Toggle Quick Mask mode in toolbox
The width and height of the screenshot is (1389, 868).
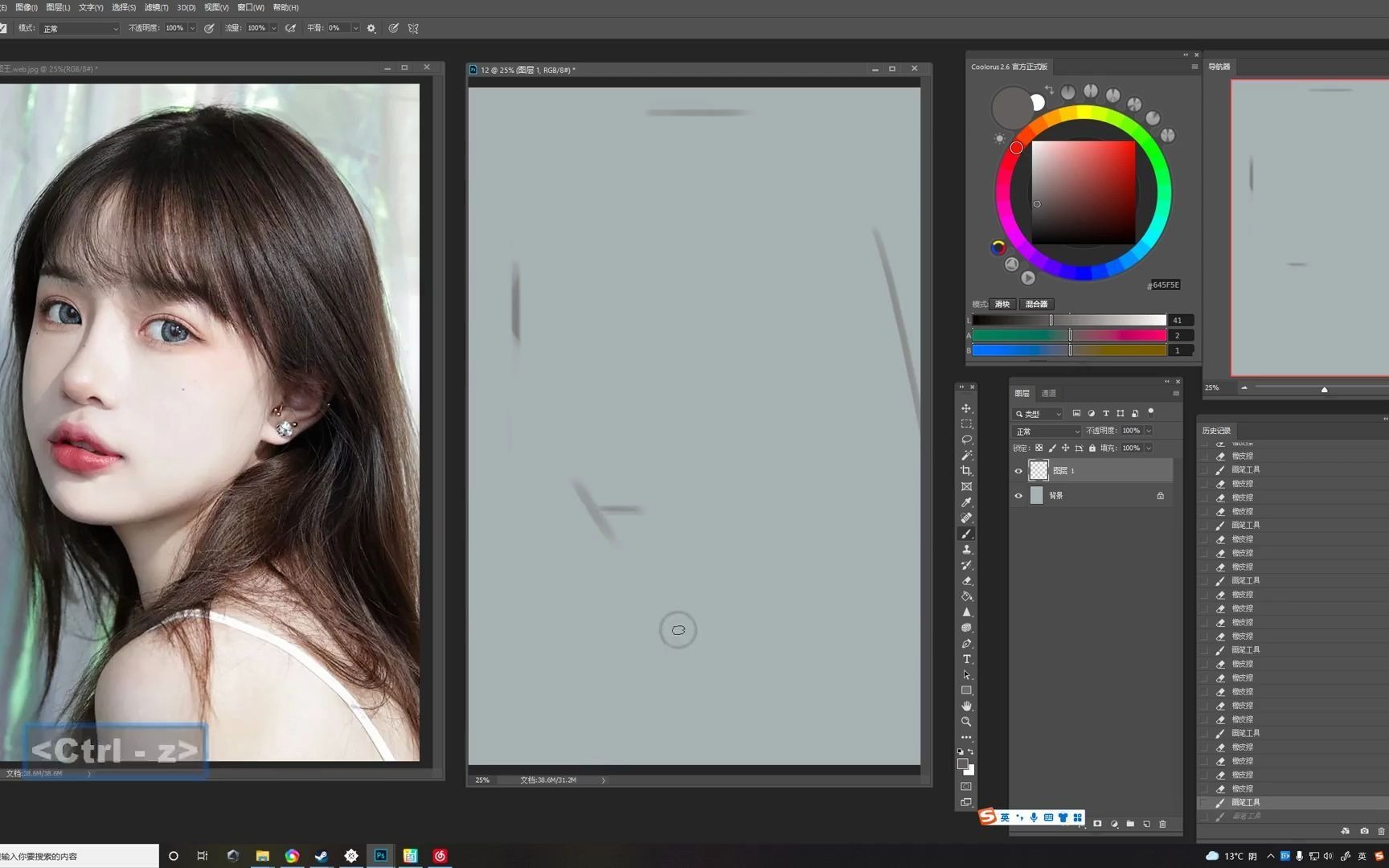[966, 786]
